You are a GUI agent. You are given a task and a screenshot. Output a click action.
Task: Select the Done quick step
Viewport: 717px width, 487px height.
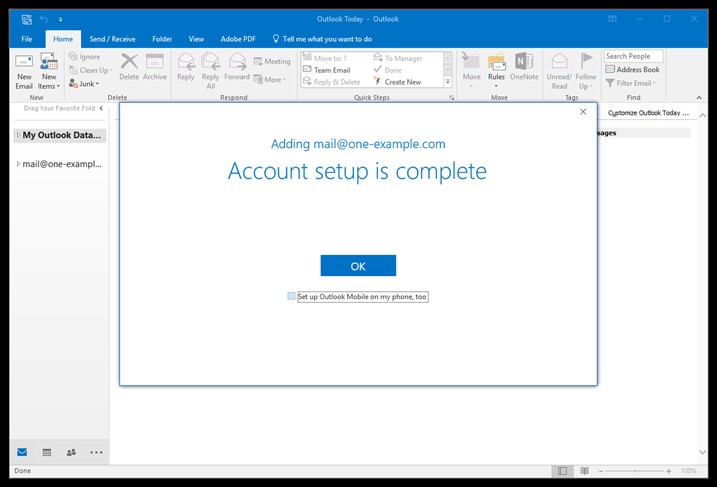tap(388, 70)
